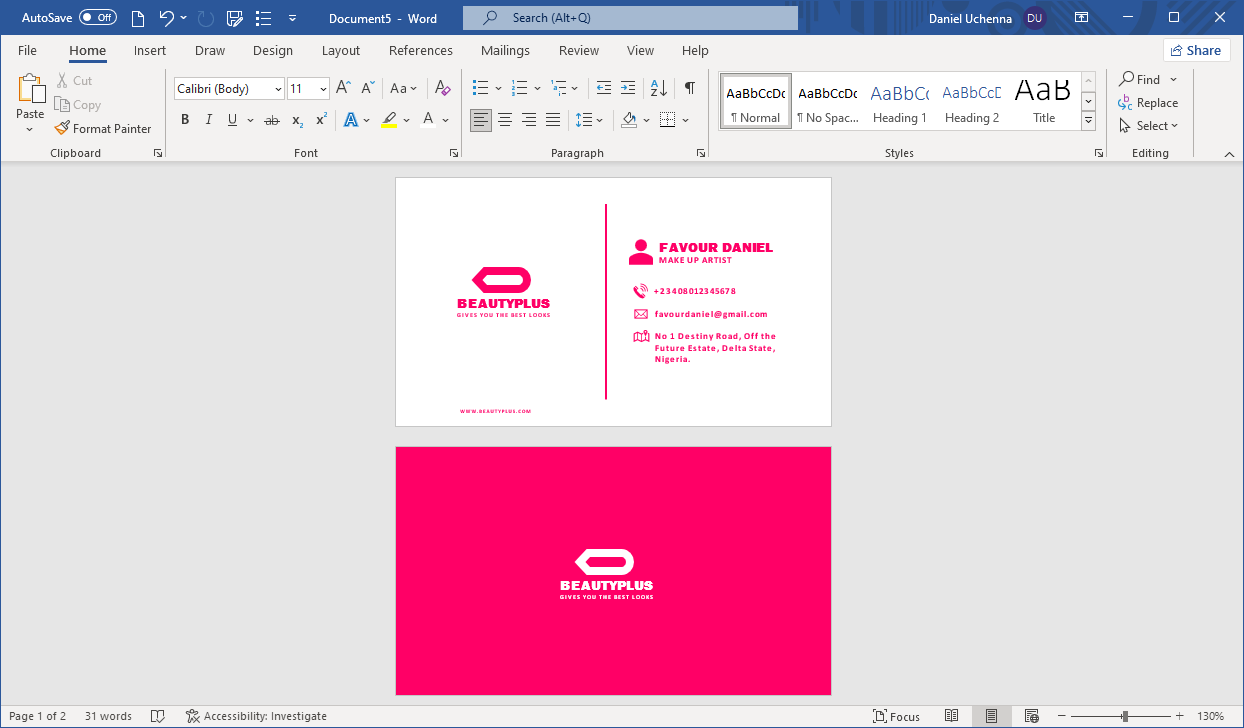This screenshot has height=728, width=1244.
Task: Activate Format Painter
Action: pyautogui.click(x=103, y=128)
